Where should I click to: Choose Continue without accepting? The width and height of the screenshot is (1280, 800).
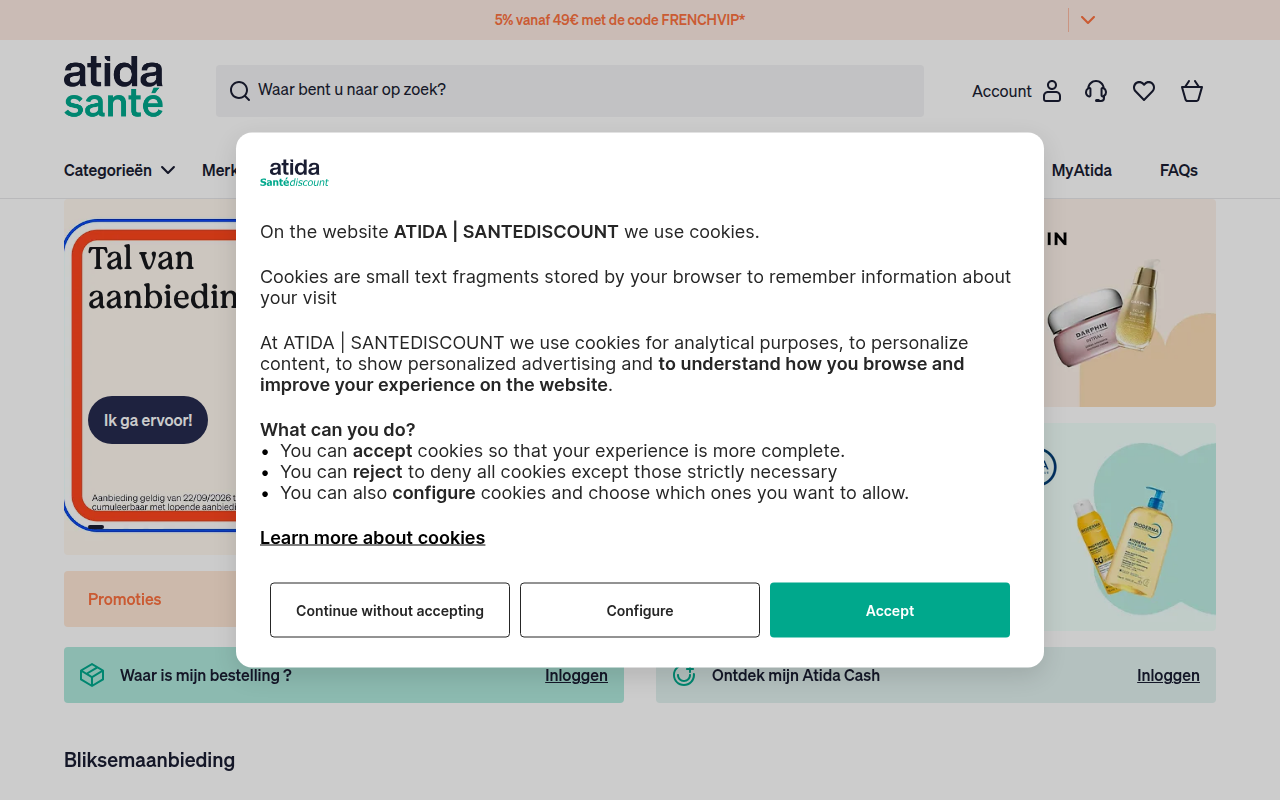pyautogui.click(x=390, y=610)
